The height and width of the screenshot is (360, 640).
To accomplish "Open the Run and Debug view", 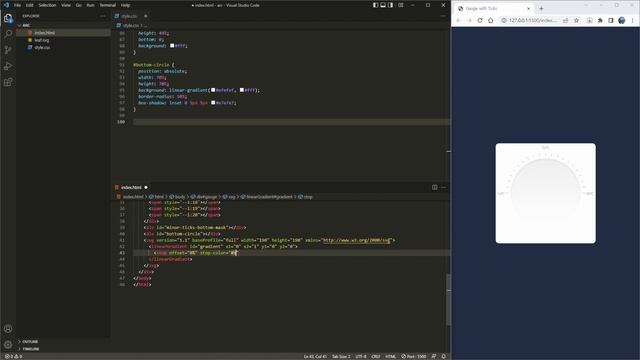I will (8, 66).
